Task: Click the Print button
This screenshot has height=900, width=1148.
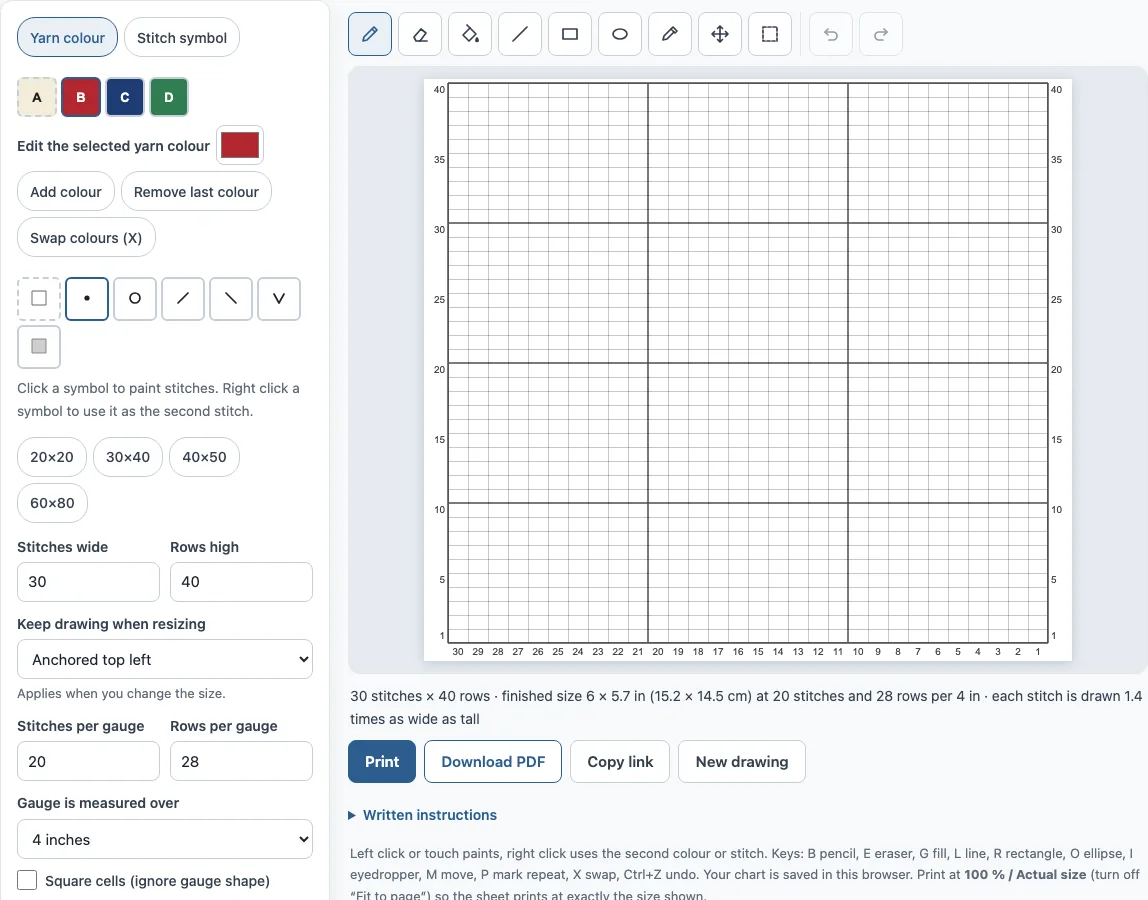Action: tap(382, 762)
